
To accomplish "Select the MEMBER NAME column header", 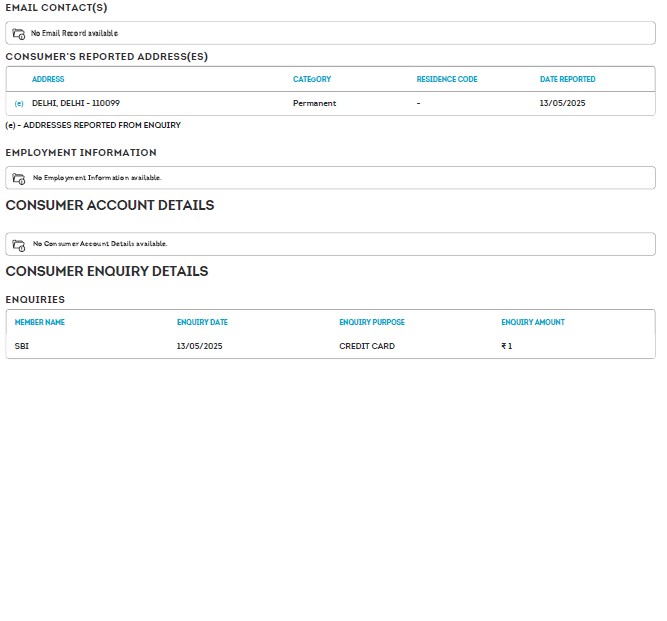I will pyautogui.click(x=40, y=322).
